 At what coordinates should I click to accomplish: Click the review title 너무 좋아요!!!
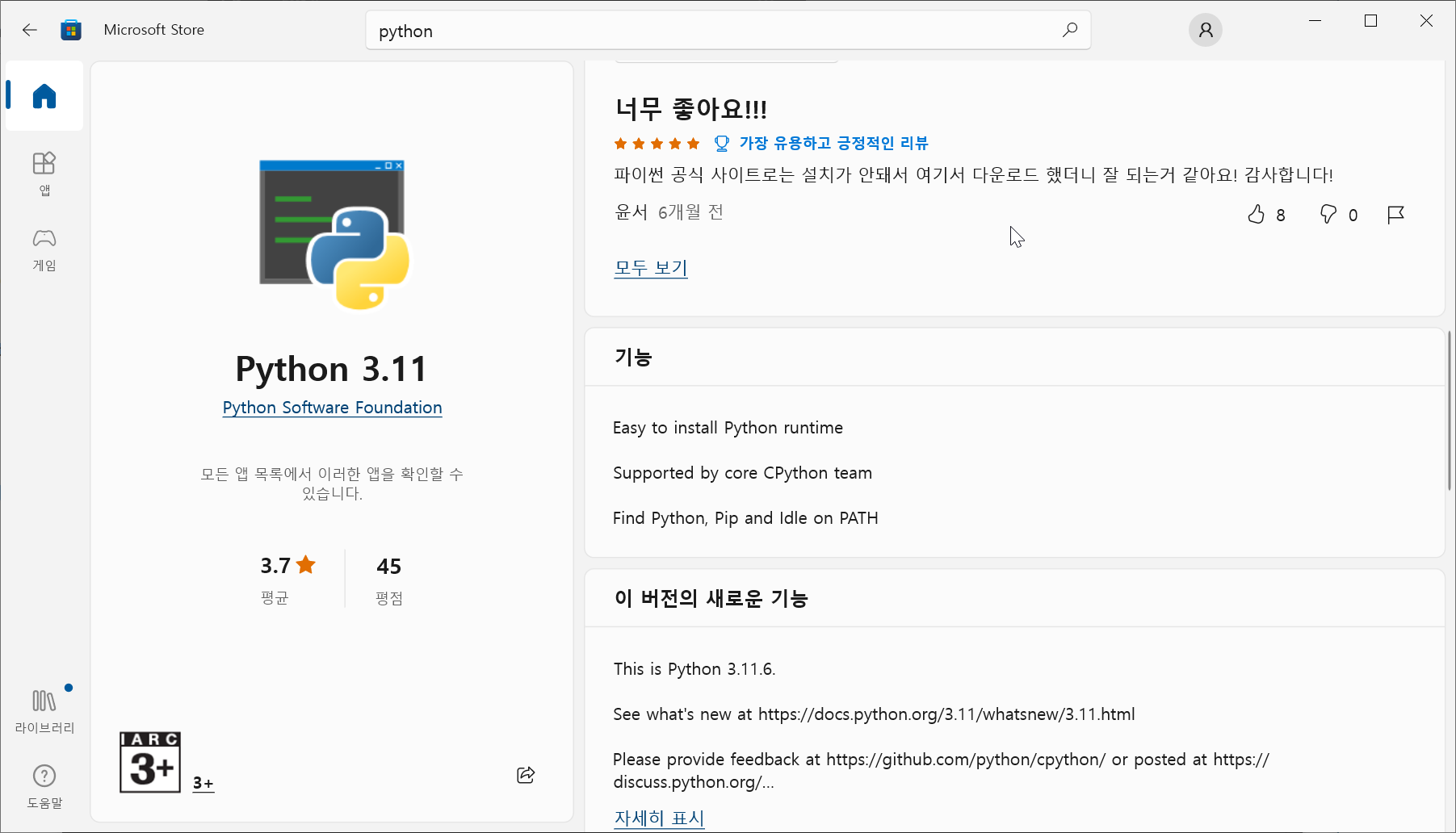(x=690, y=108)
